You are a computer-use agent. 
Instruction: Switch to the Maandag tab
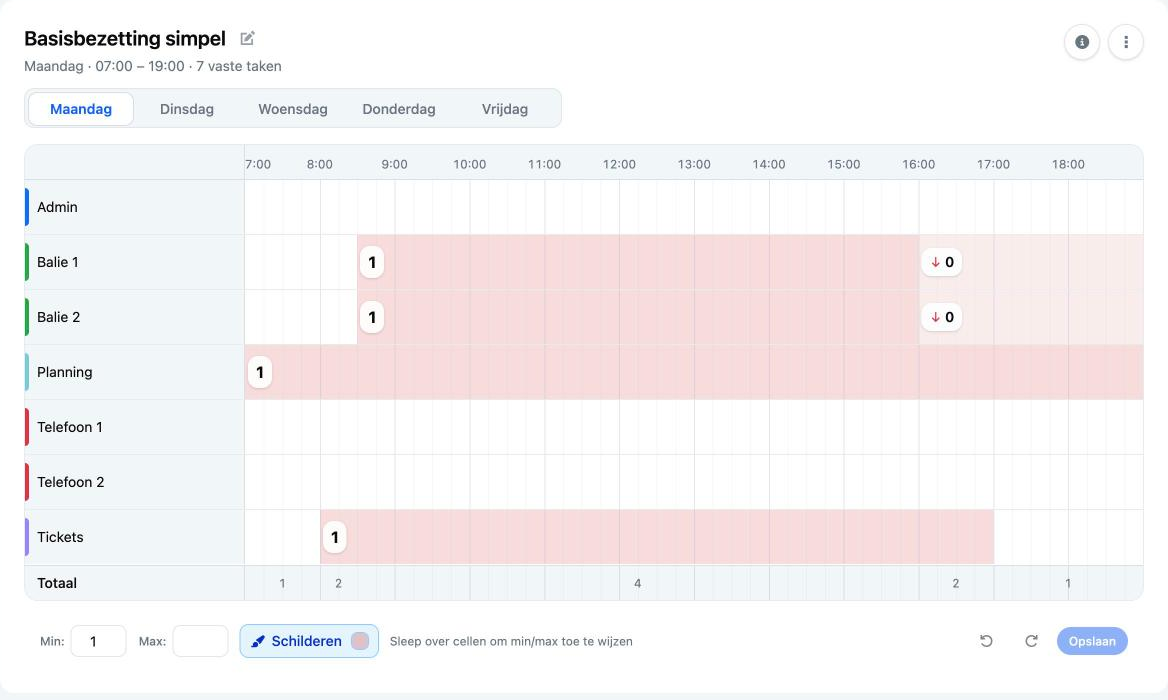coord(81,109)
